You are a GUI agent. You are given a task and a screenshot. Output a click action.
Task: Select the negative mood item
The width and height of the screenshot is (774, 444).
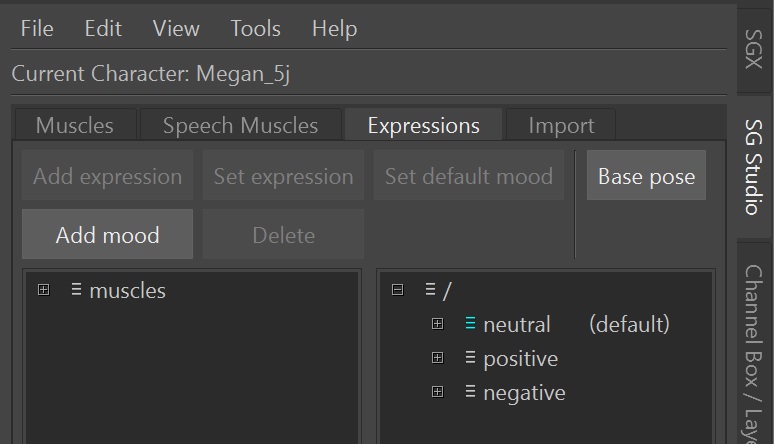pyautogui.click(x=524, y=393)
